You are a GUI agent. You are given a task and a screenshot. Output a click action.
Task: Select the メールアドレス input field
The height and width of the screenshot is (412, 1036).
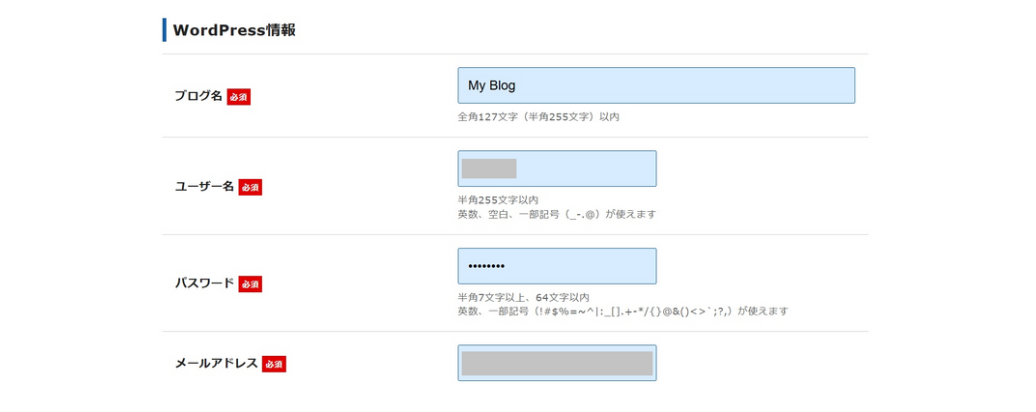[x=557, y=363]
